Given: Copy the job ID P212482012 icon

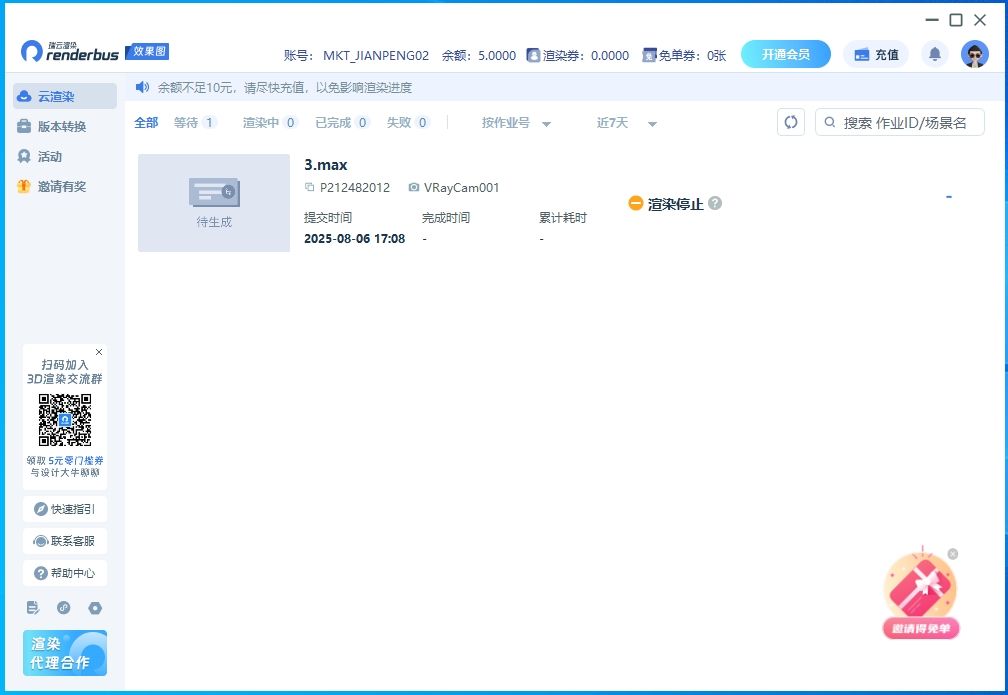Looking at the screenshot, I should pos(309,187).
